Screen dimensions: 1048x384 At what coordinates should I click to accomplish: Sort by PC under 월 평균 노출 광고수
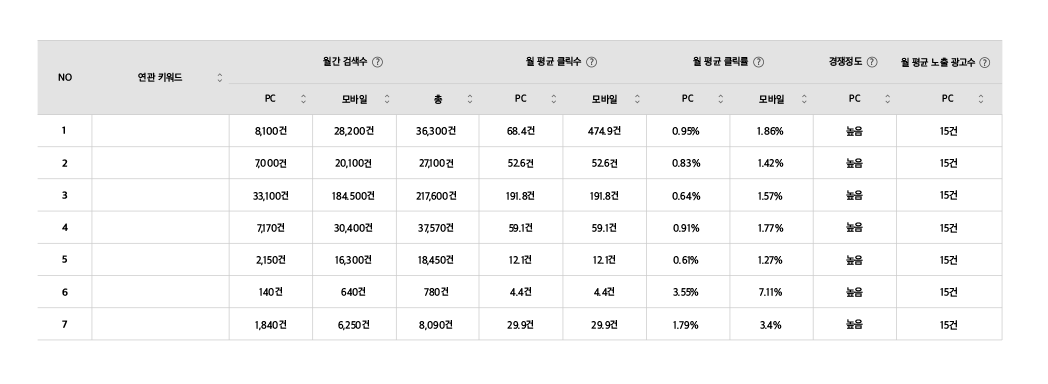click(x=980, y=100)
